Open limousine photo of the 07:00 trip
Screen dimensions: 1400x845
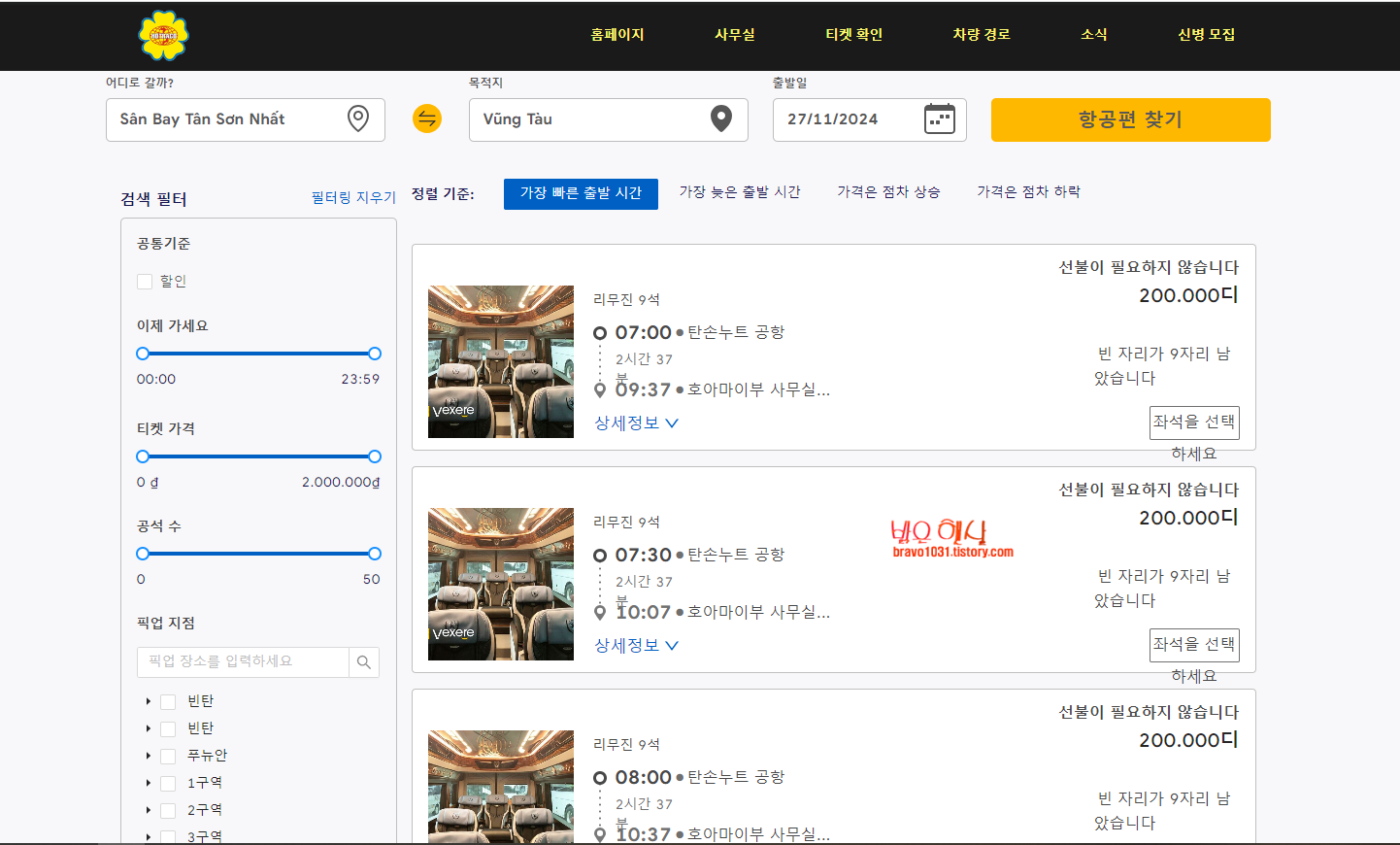coord(501,361)
